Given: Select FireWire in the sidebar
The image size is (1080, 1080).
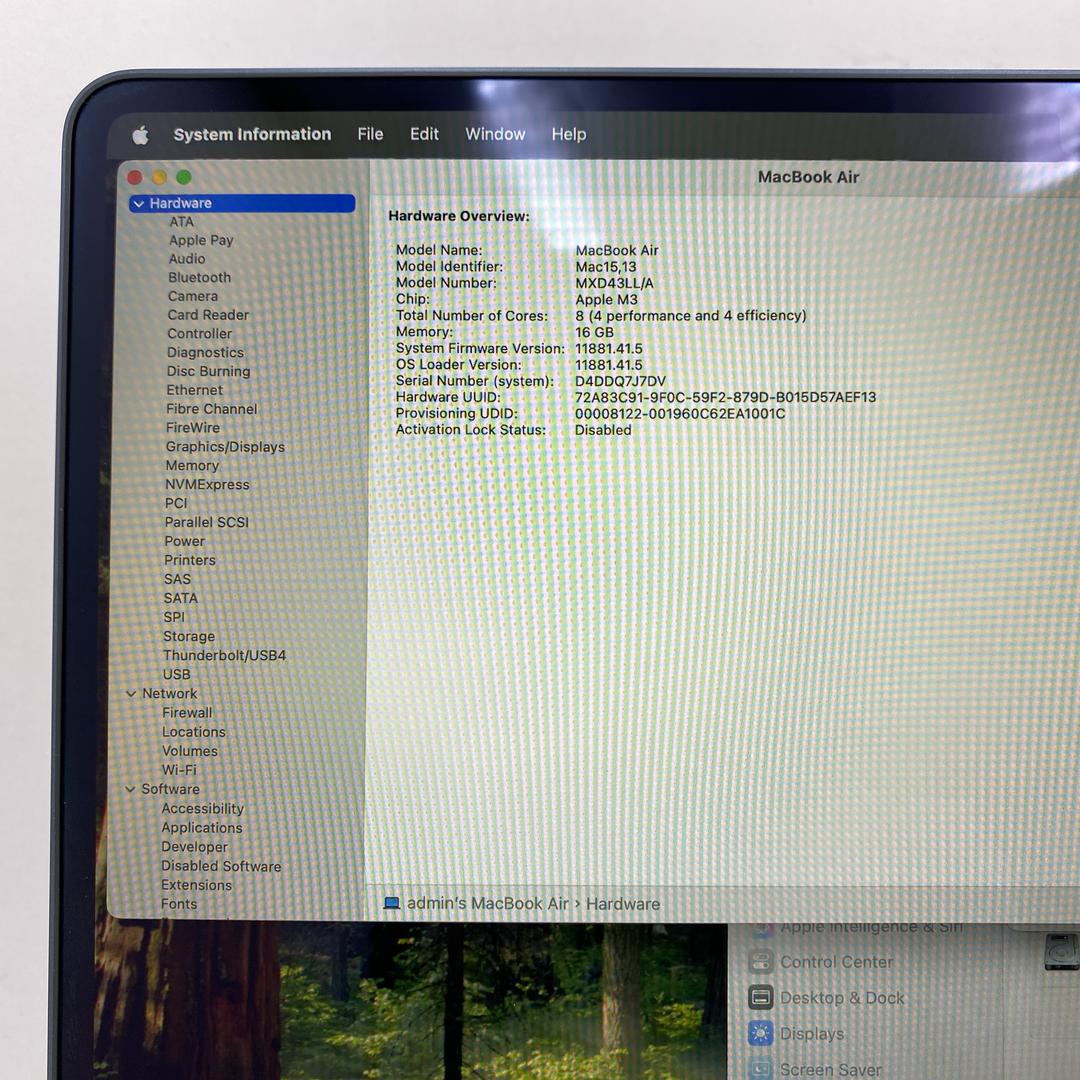Looking at the screenshot, I should [x=193, y=428].
